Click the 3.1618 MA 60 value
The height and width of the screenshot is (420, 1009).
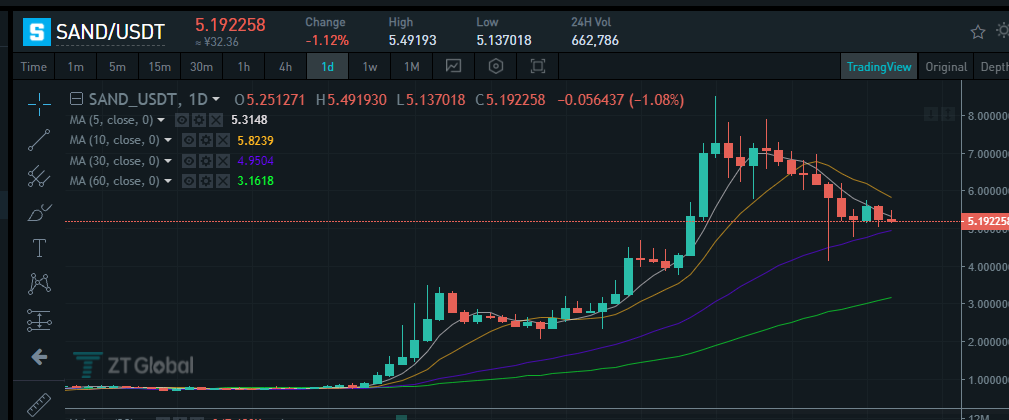click(255, 181)
